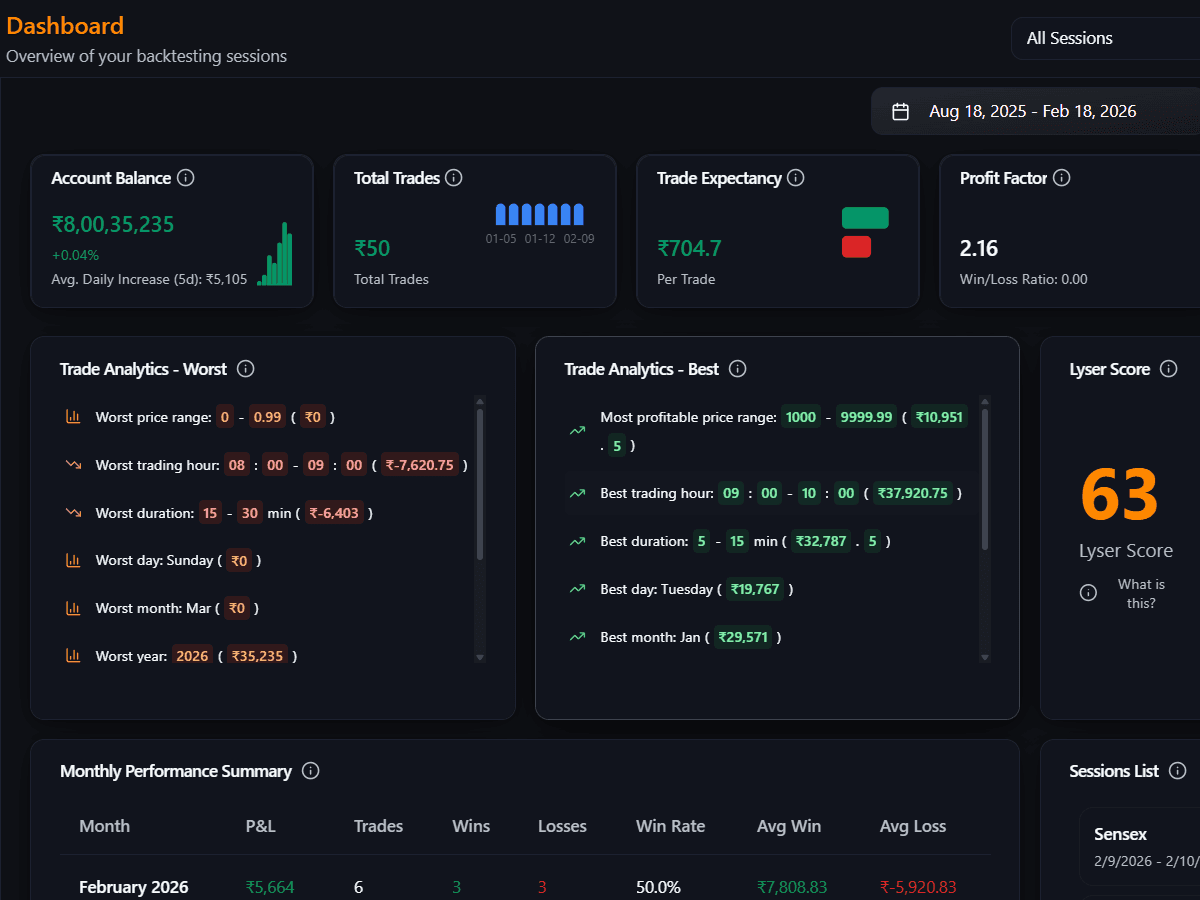Viewport: 1200px width, 900px height.
Task: Click the green bars sparkline under Account Balance
Action: (275, 258)
